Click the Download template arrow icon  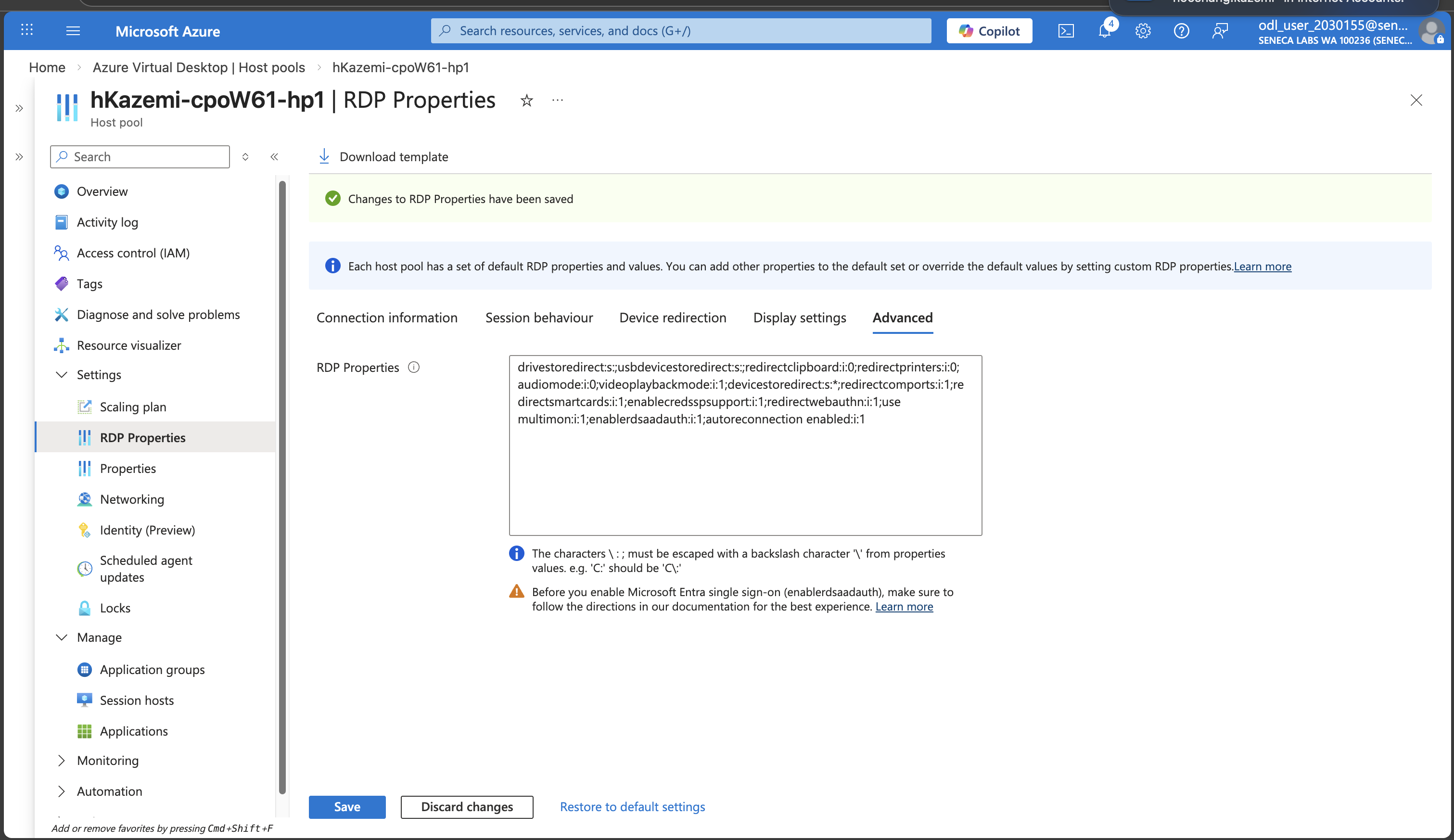pos(324,156)
